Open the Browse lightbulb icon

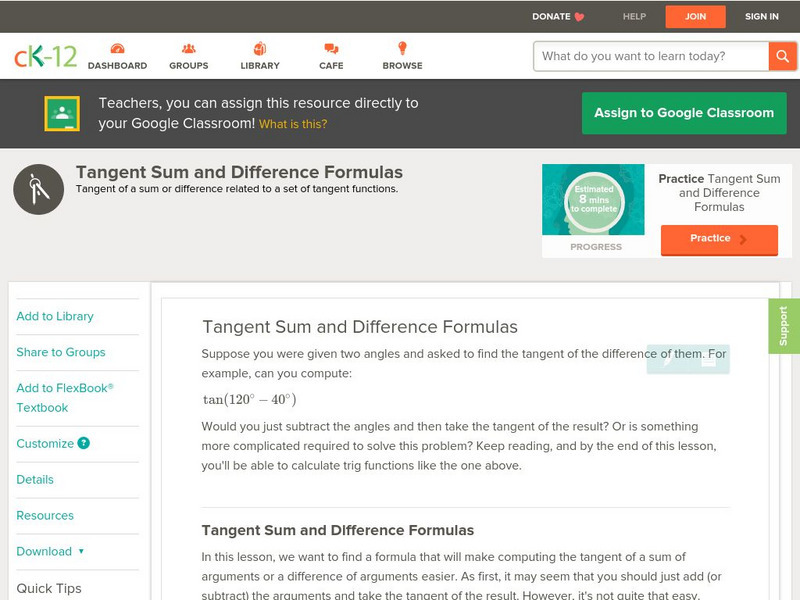[403, 48]
